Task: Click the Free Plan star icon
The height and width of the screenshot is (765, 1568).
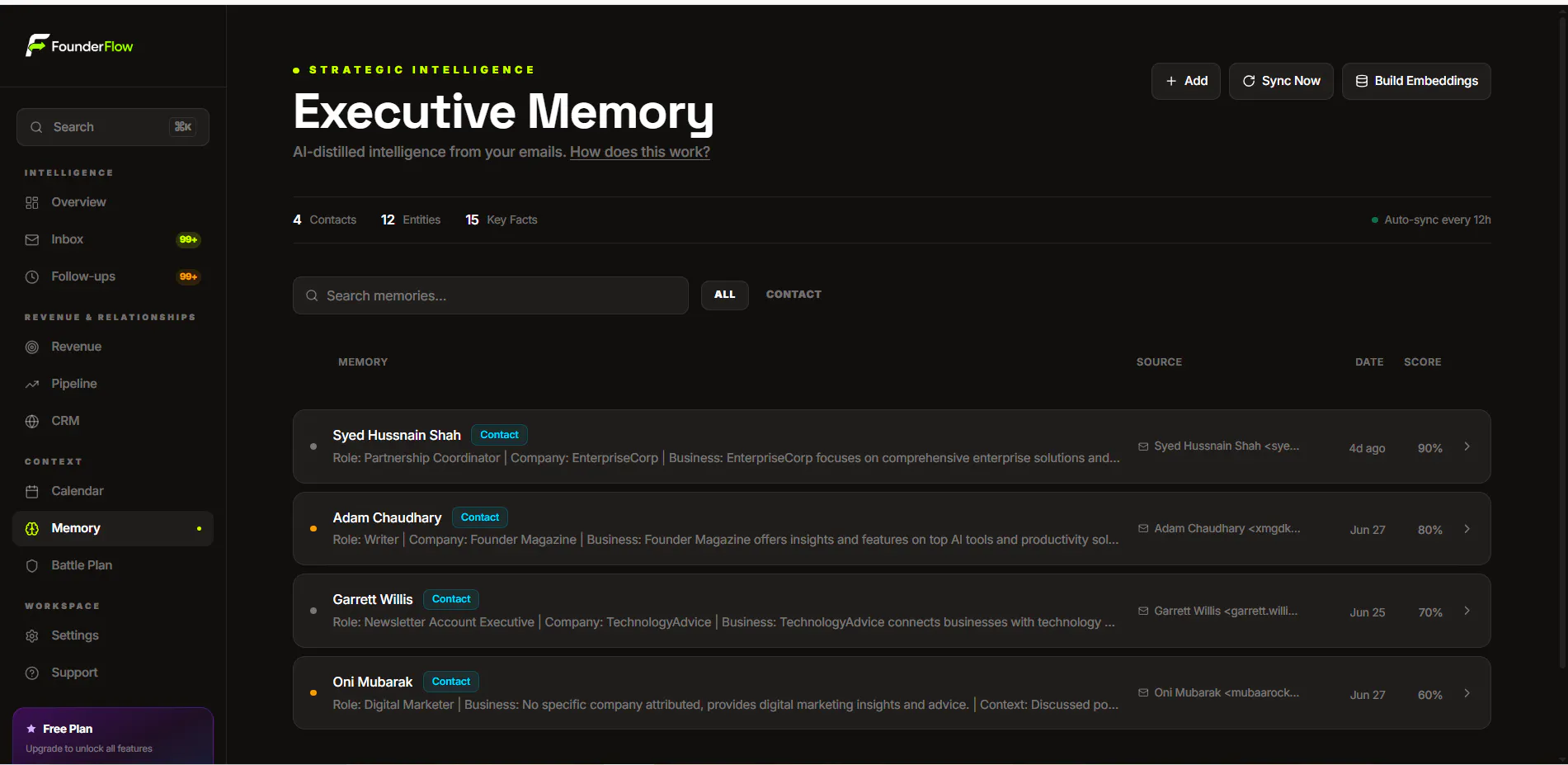Action: (x=31, y=729)
